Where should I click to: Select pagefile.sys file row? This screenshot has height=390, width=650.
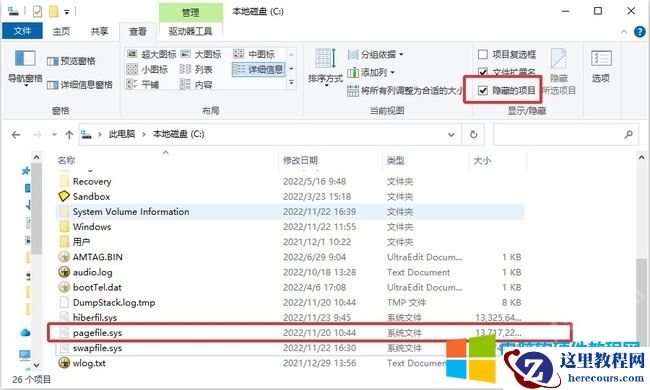click(290, 333)
